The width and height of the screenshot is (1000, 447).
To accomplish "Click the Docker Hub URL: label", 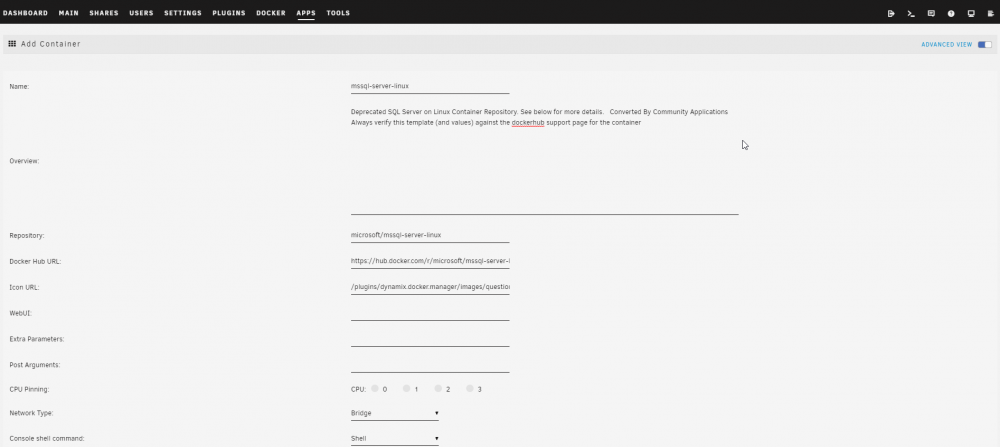I will 35,261.
